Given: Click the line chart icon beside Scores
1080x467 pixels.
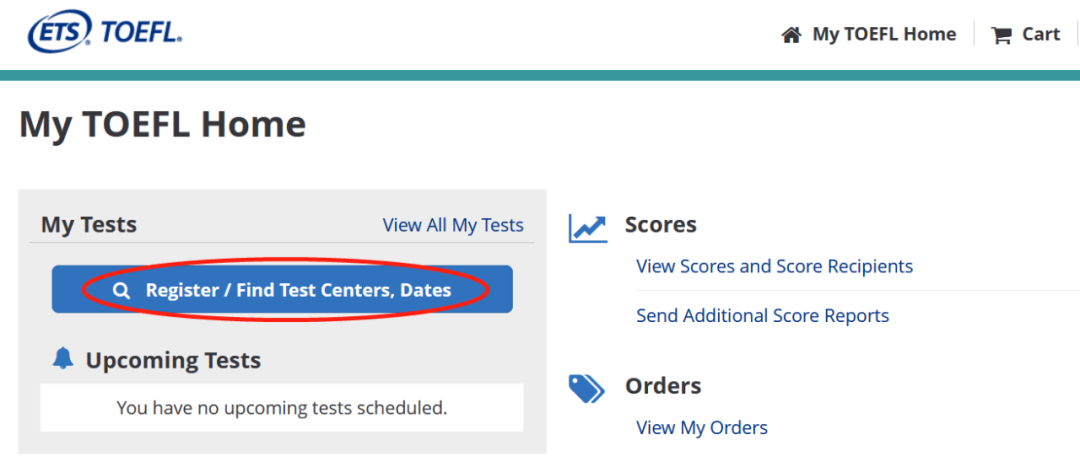Looking at the screenshot, I should coord(588,228).
